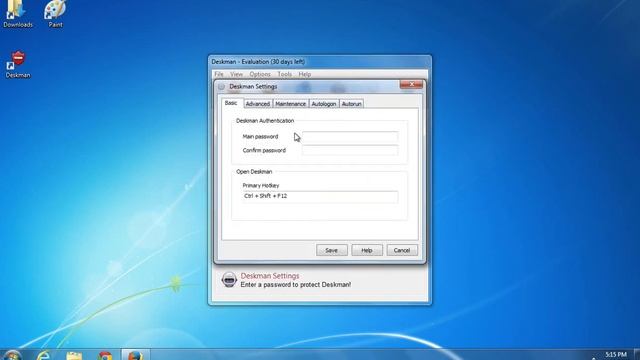The image size is (640, 360).
Task: Click the Deskman Settings heading text
Action: tap(270, 276)
